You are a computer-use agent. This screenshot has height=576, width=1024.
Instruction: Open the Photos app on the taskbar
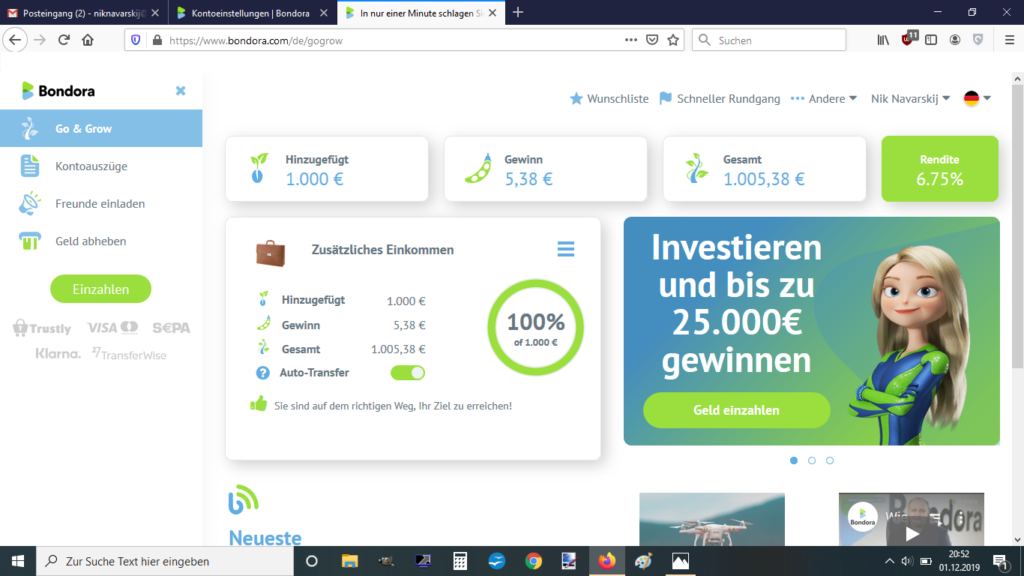pyautogui.click(x=680, y=561)
